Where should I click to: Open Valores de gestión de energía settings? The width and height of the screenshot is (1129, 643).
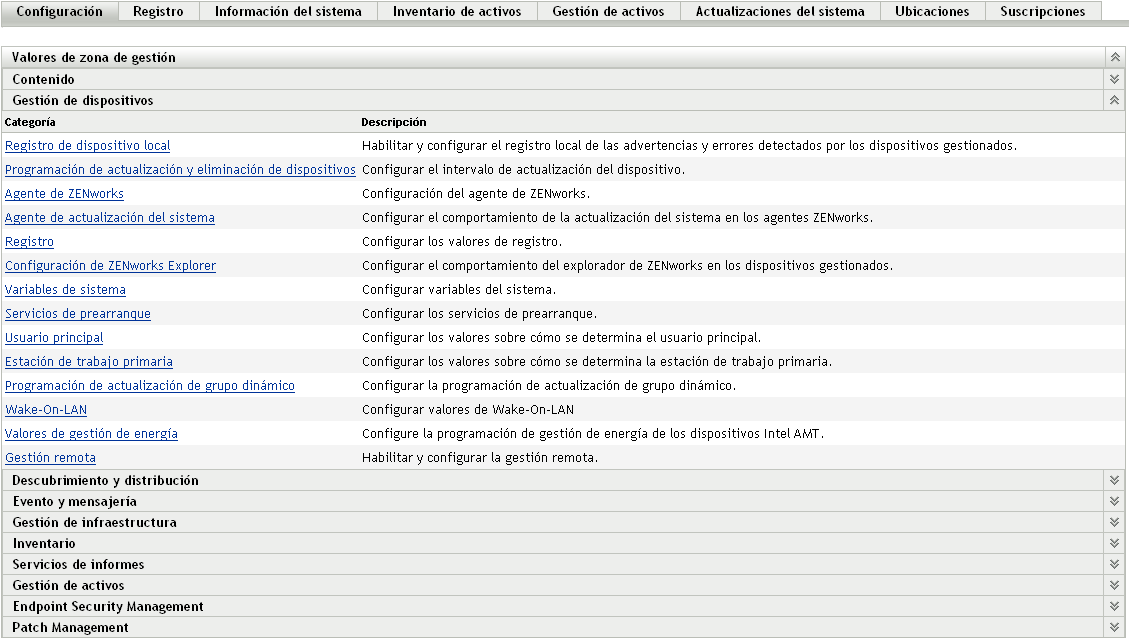91,433
